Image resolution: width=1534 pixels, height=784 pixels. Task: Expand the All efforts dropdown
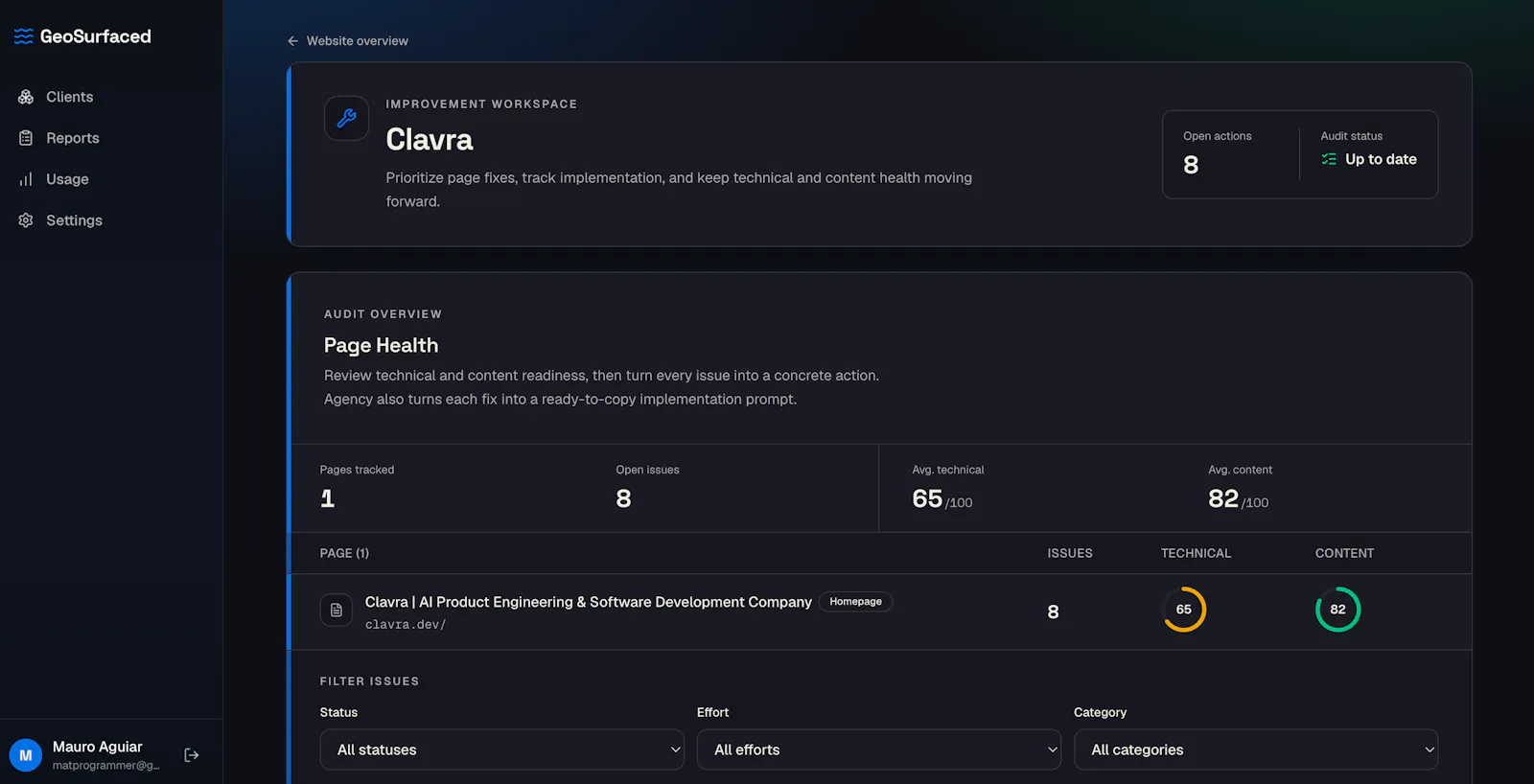coord(879,749)
